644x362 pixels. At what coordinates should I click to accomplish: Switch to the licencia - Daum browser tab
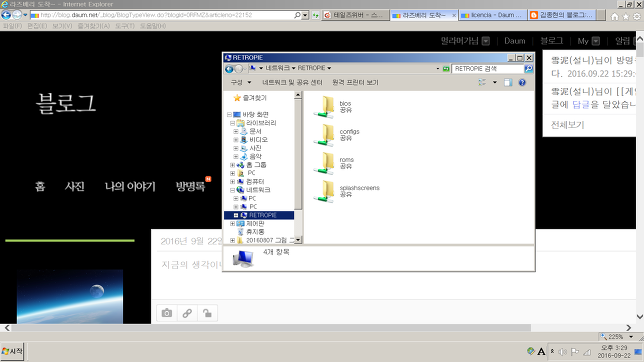coord(492,15)
